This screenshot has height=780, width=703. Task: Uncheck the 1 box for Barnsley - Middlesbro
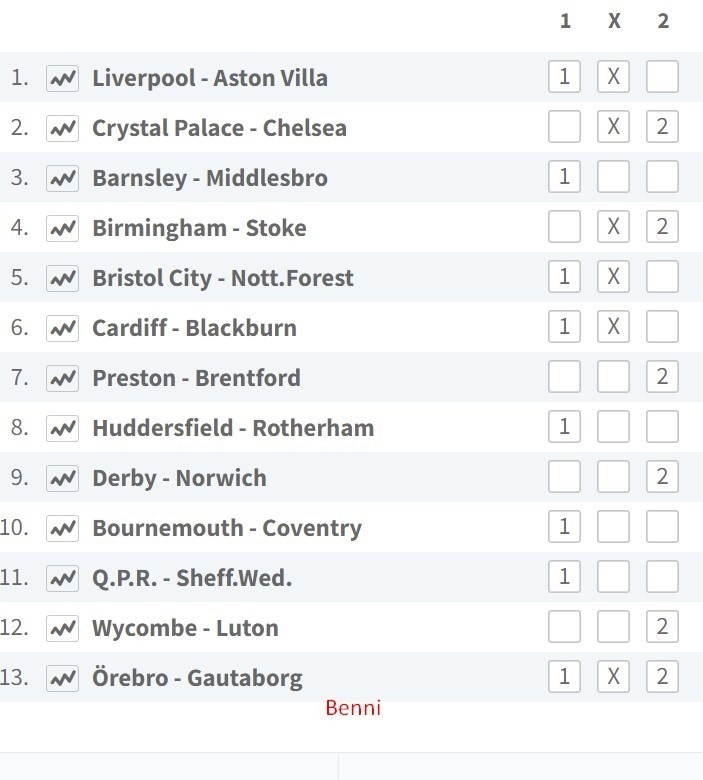[564, 177]
